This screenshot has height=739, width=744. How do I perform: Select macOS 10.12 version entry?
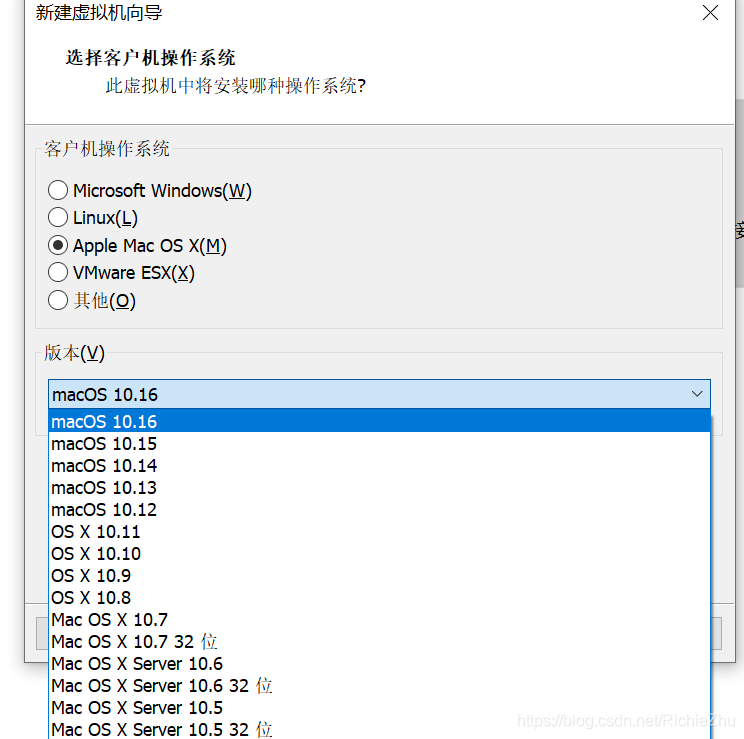coord(379,510)
